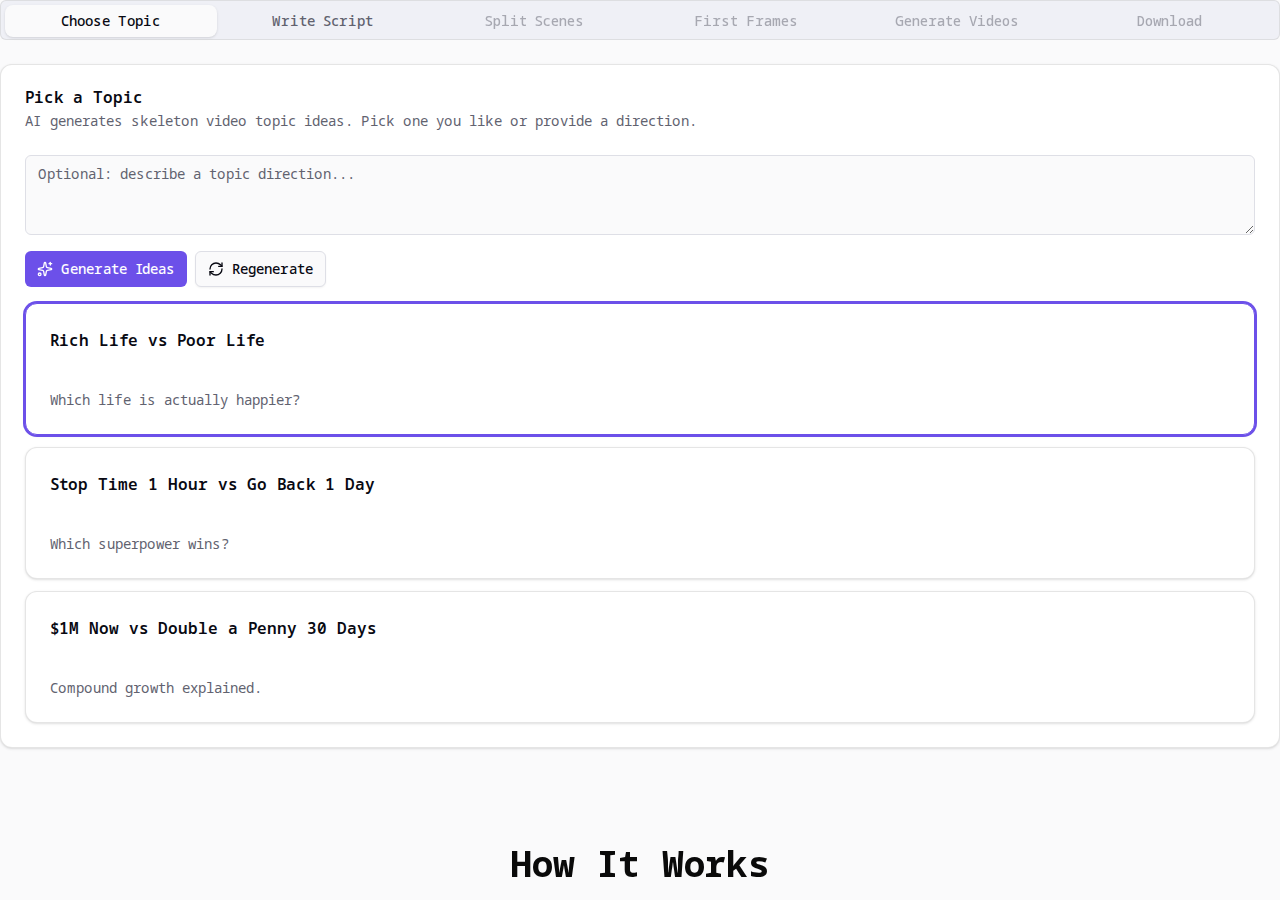1280x900 pixels.
Task: Select the Choose Topic step tab
Action: pyautogui.click(x=110, y=21)
